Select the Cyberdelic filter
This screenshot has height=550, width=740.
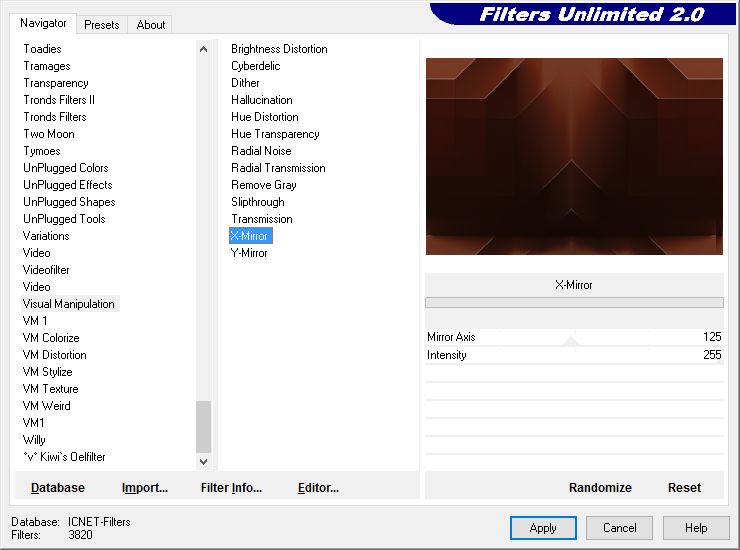tap(255, 66)
